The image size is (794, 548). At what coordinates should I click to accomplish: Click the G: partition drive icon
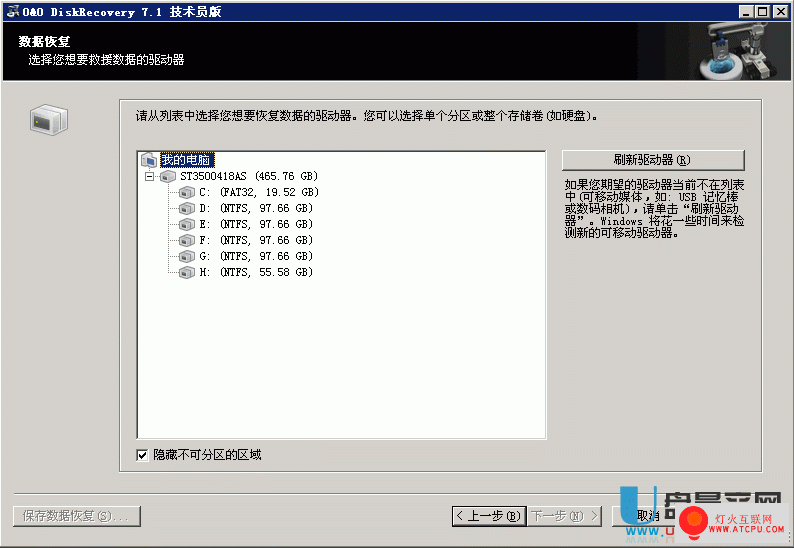tap(187, 256)
